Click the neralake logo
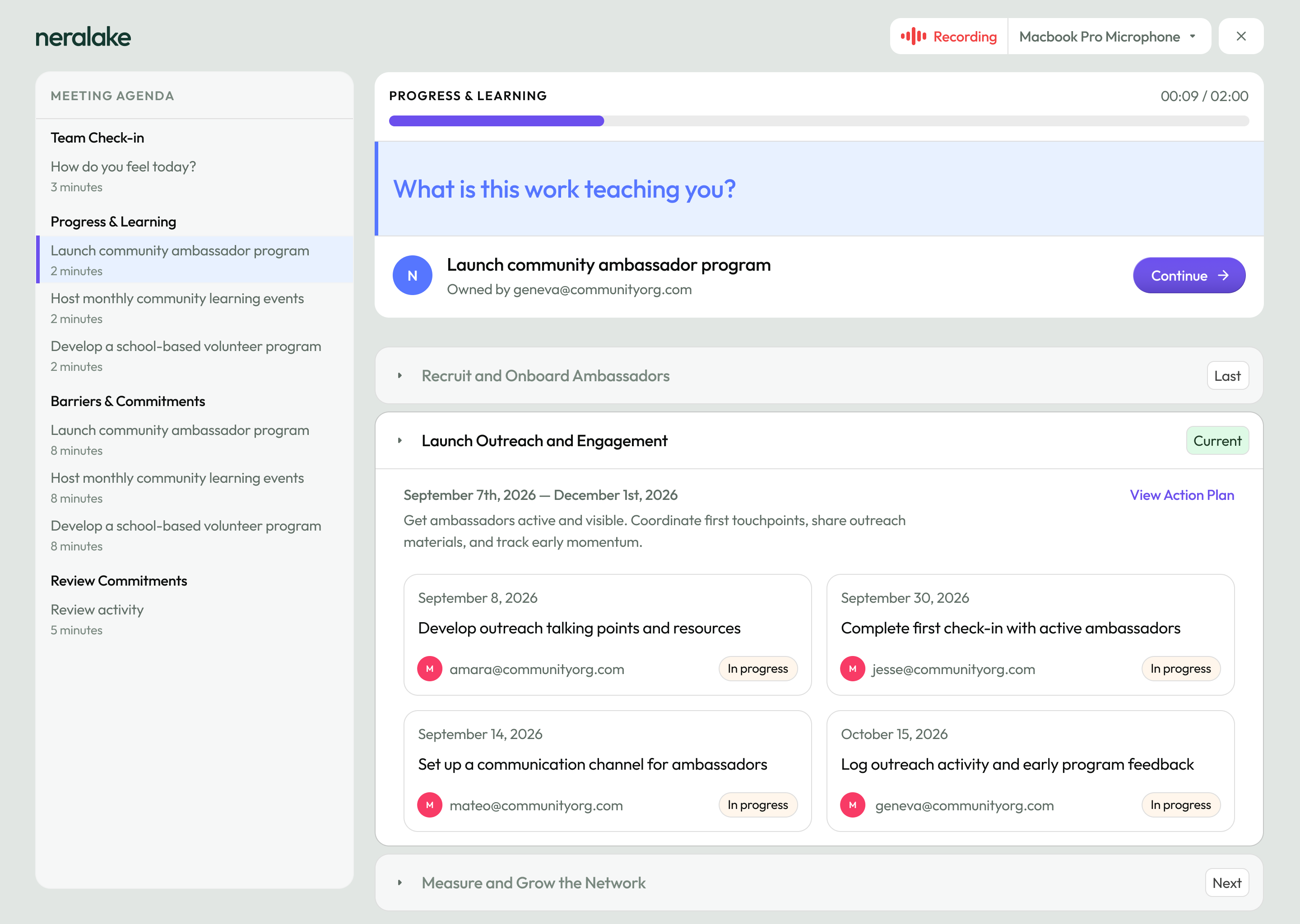The width and height of the screenshot is (1300, 924). pyautogui.click(x=83, y=37)
